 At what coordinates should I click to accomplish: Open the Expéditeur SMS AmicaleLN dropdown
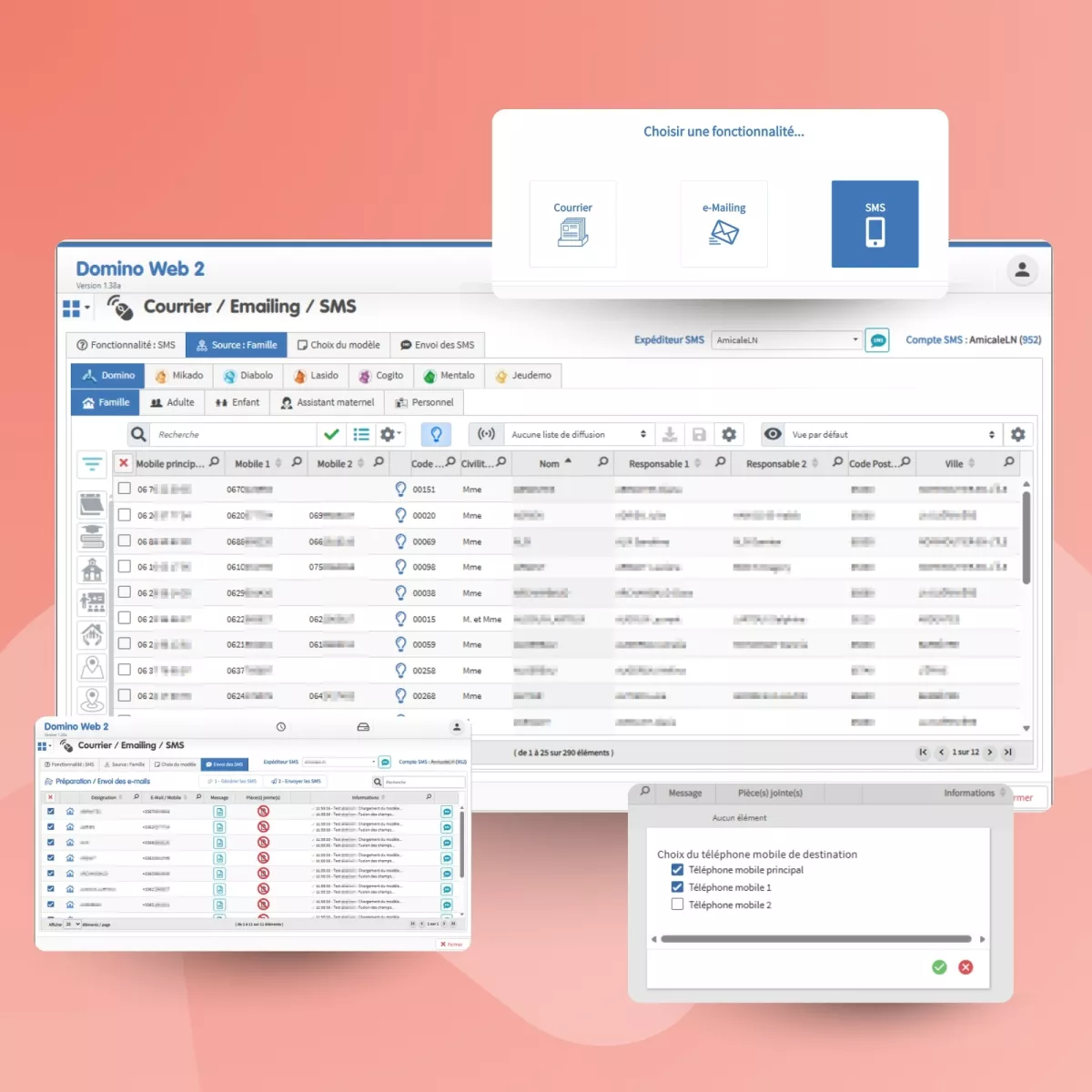coord(786,340)
